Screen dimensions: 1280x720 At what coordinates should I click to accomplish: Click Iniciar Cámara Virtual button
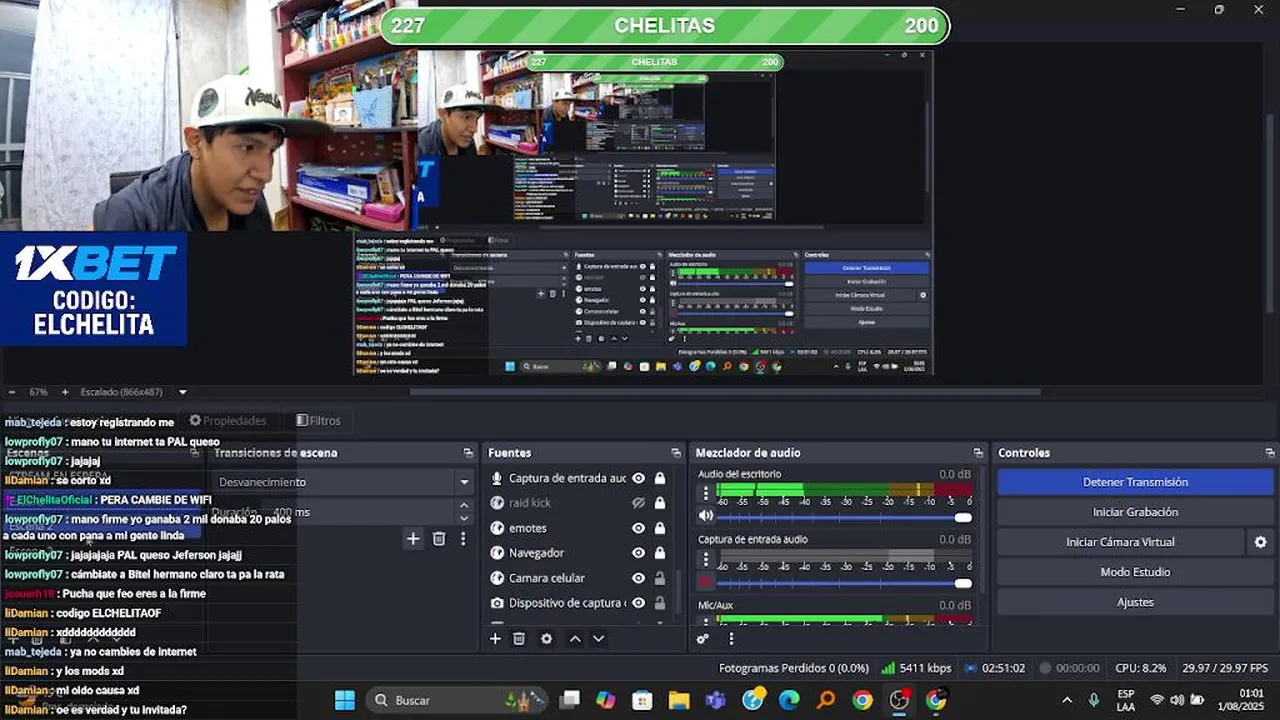1120,542
